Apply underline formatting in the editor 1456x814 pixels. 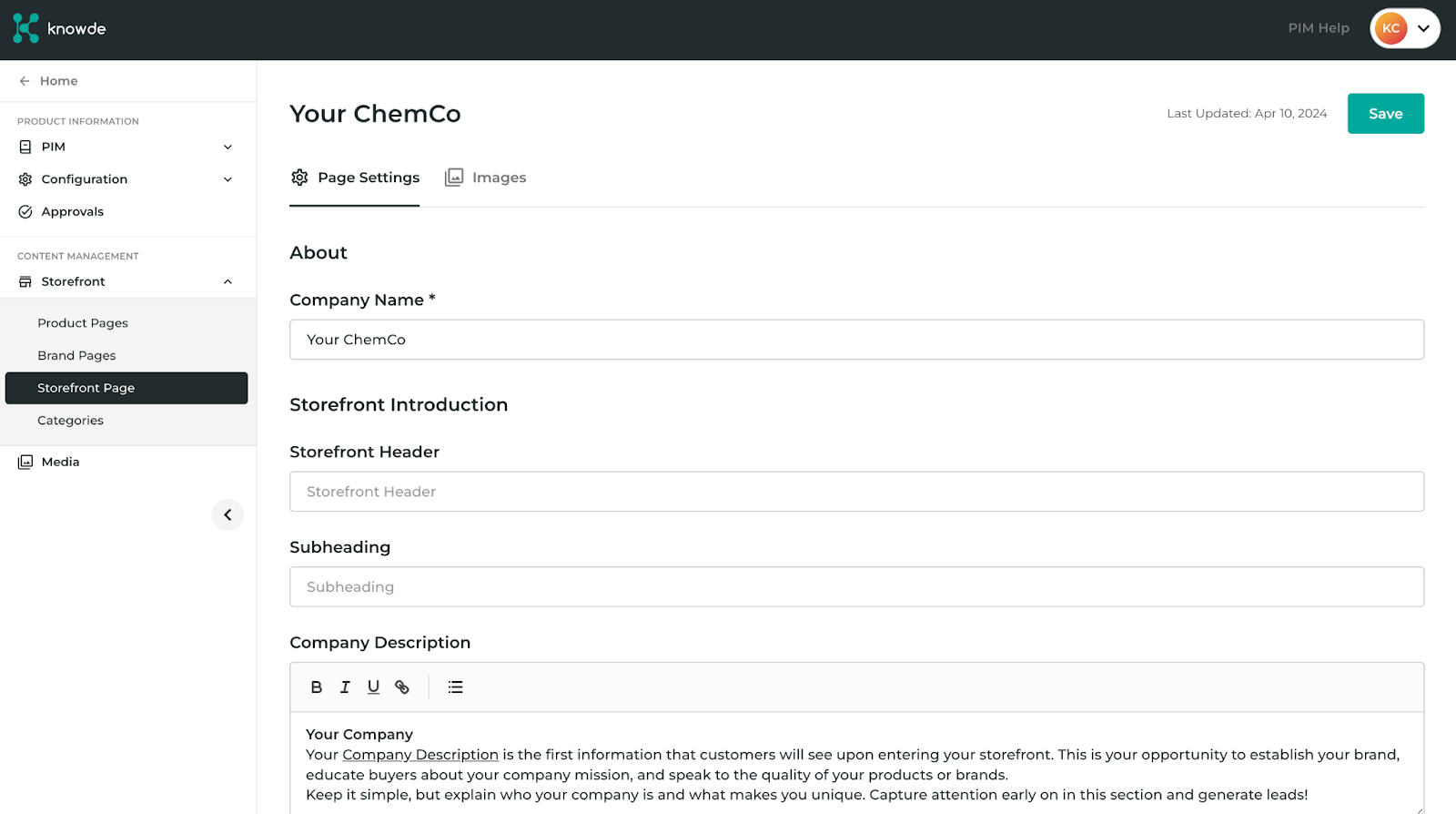click(x=373, y=687)
